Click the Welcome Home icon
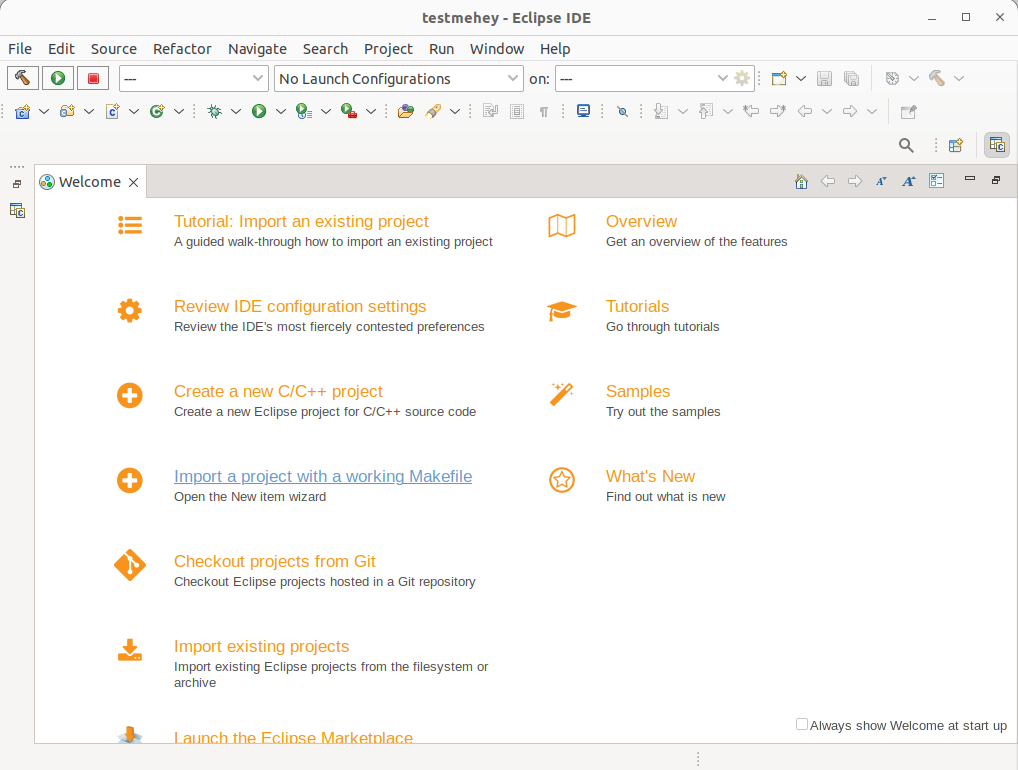The height and width of the screenshot is (770, 1018). tap(801, 181)
